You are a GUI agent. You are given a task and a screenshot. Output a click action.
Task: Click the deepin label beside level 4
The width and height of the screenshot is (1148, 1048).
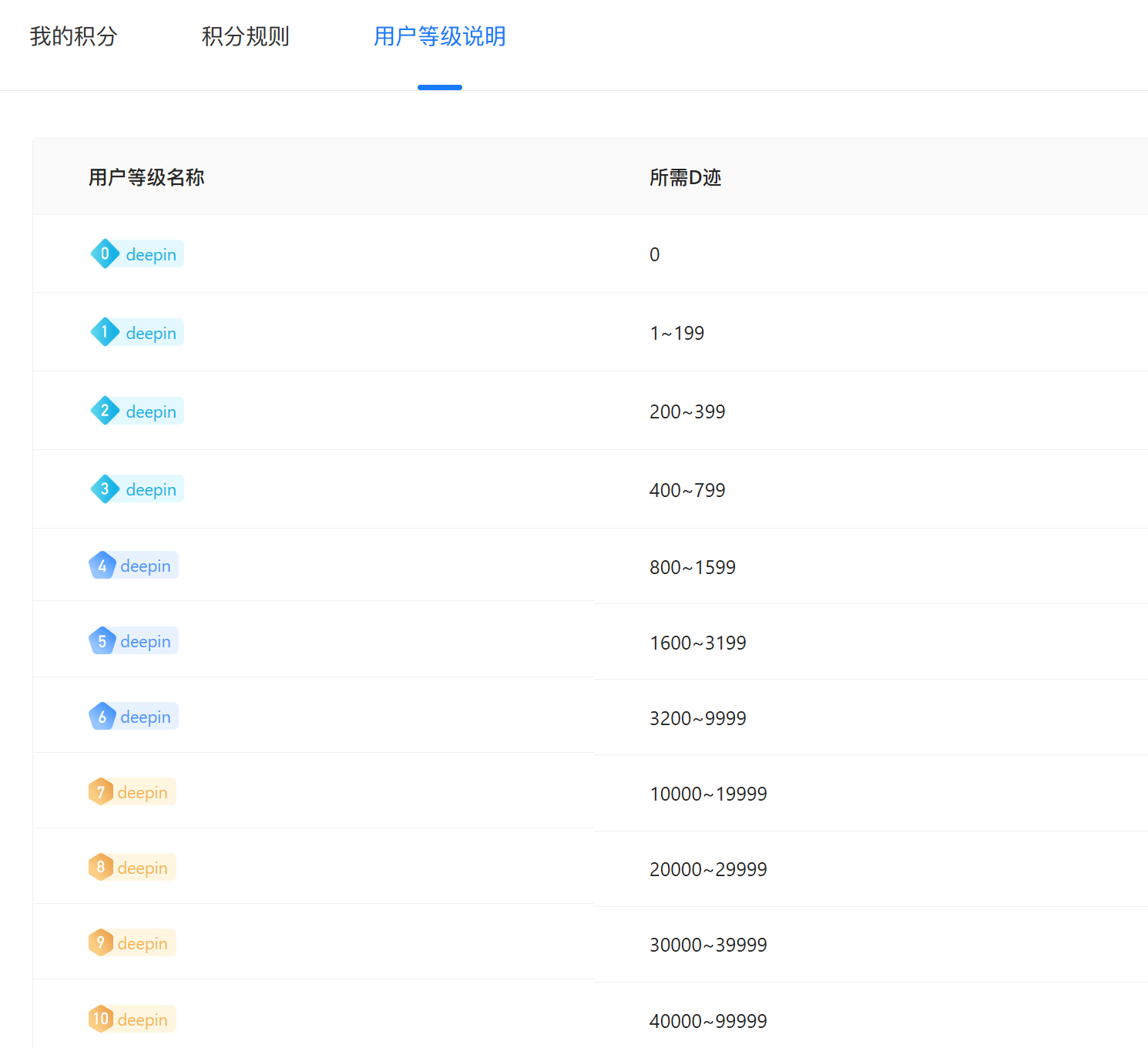(146, 566)
